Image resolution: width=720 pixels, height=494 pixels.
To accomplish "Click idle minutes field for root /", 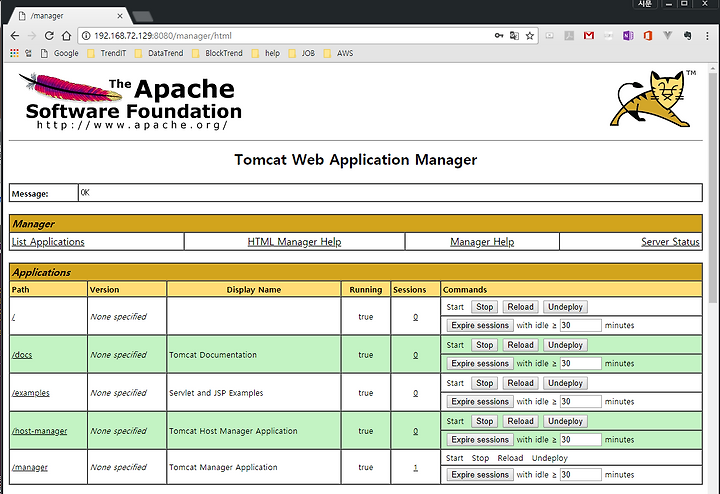I will [580, 326].
